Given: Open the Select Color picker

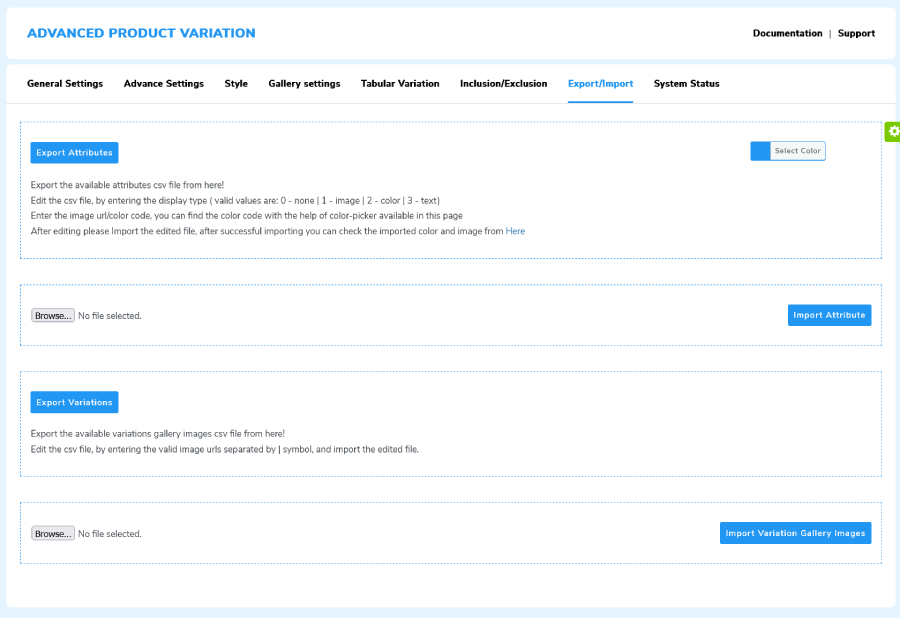Looking at the screenshot, I should point(797,151).
